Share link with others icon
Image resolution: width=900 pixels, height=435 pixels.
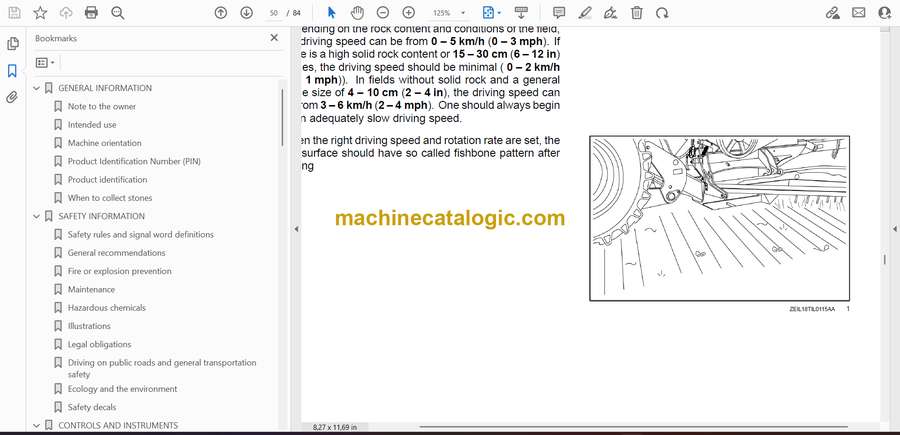pyautogui.click(x=832, y=13)
